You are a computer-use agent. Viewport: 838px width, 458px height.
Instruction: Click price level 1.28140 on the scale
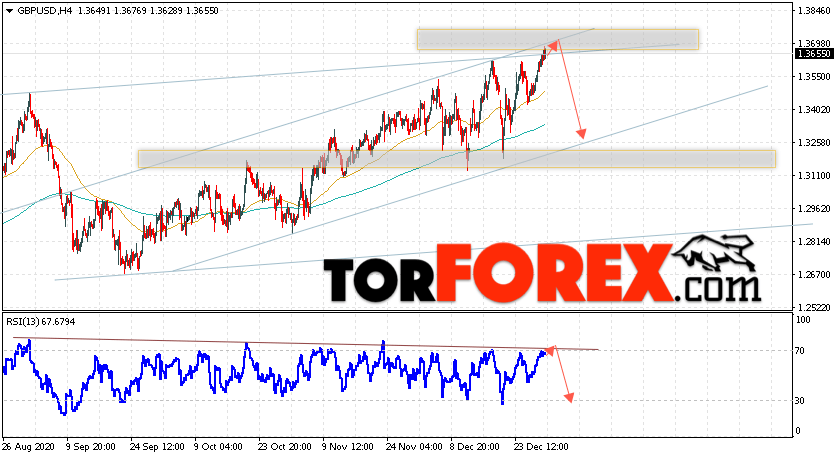coord(814,242)
